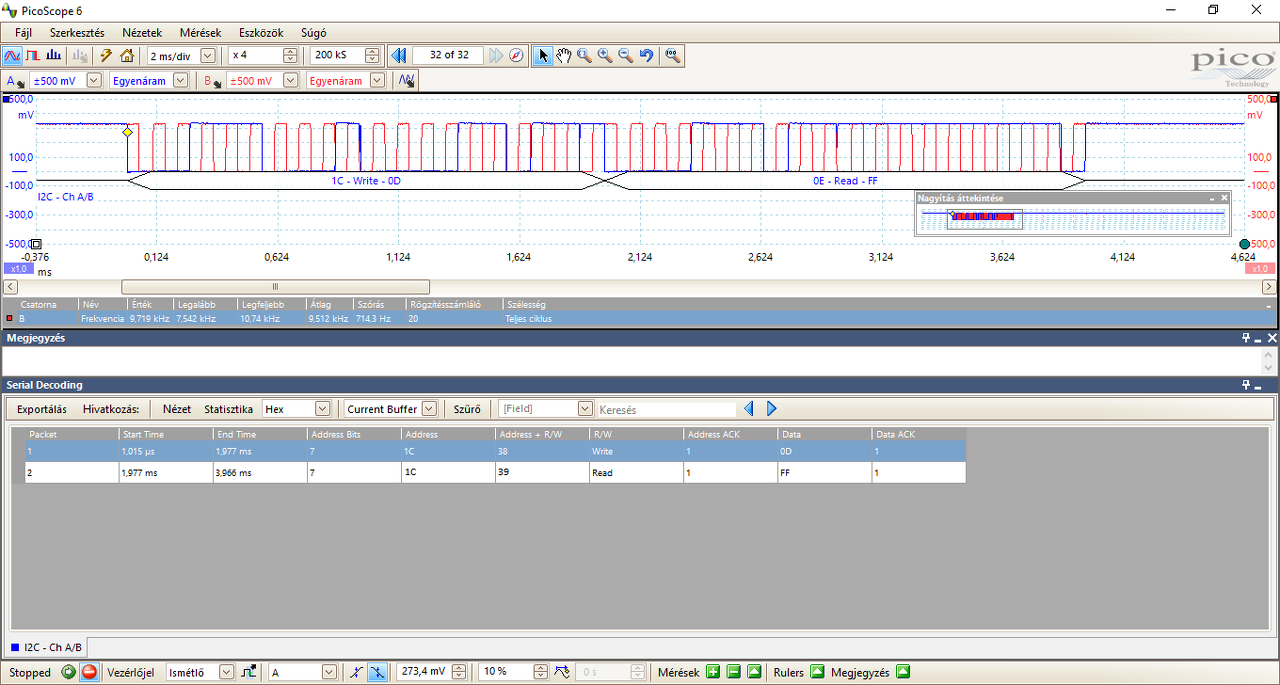Click the Home display icon
1280x685 pixels.
(127, 56)
